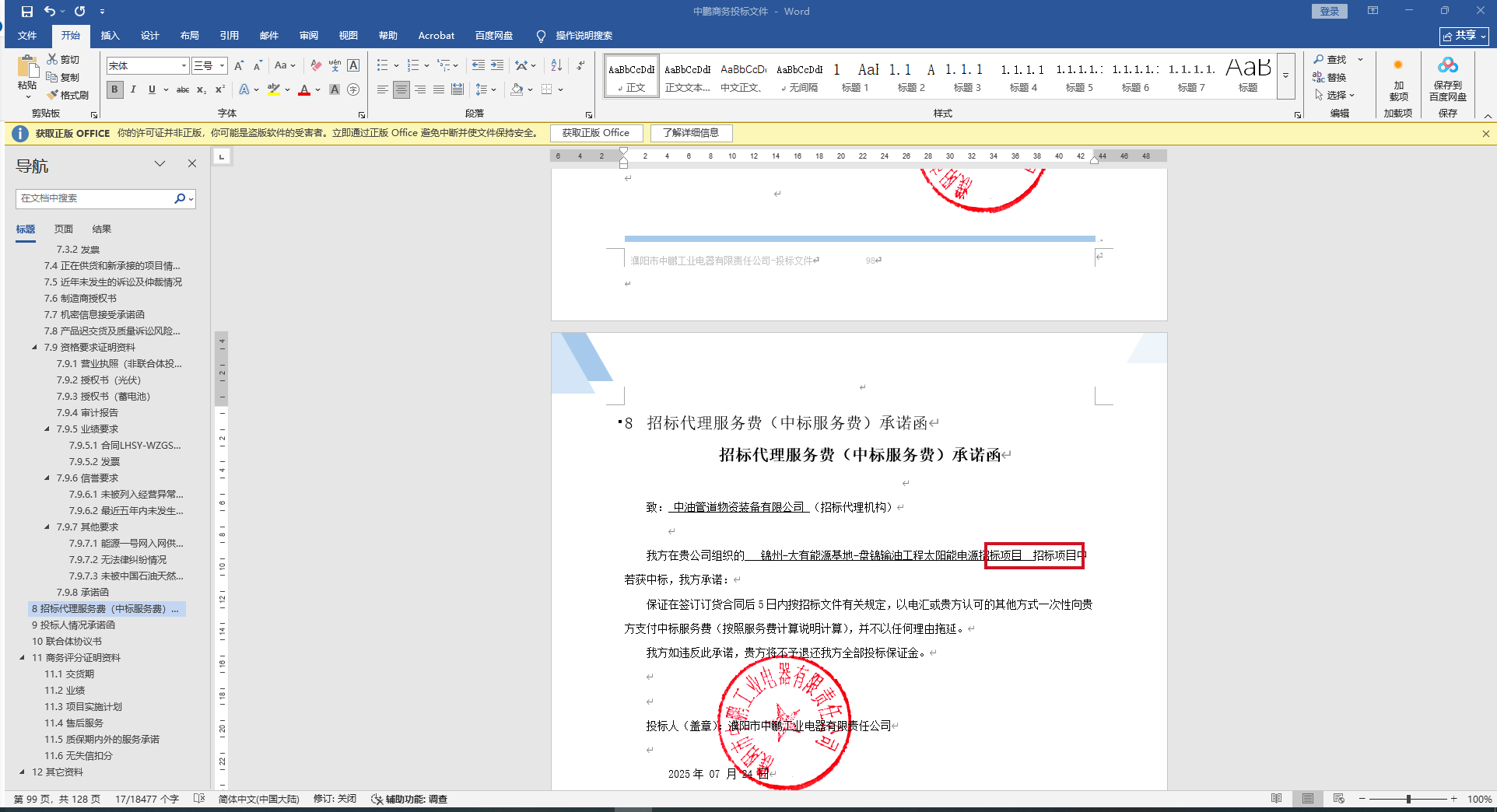The image size is (1497, 812).
Task: Apply the red font color swatch
Action: [304, 89]
